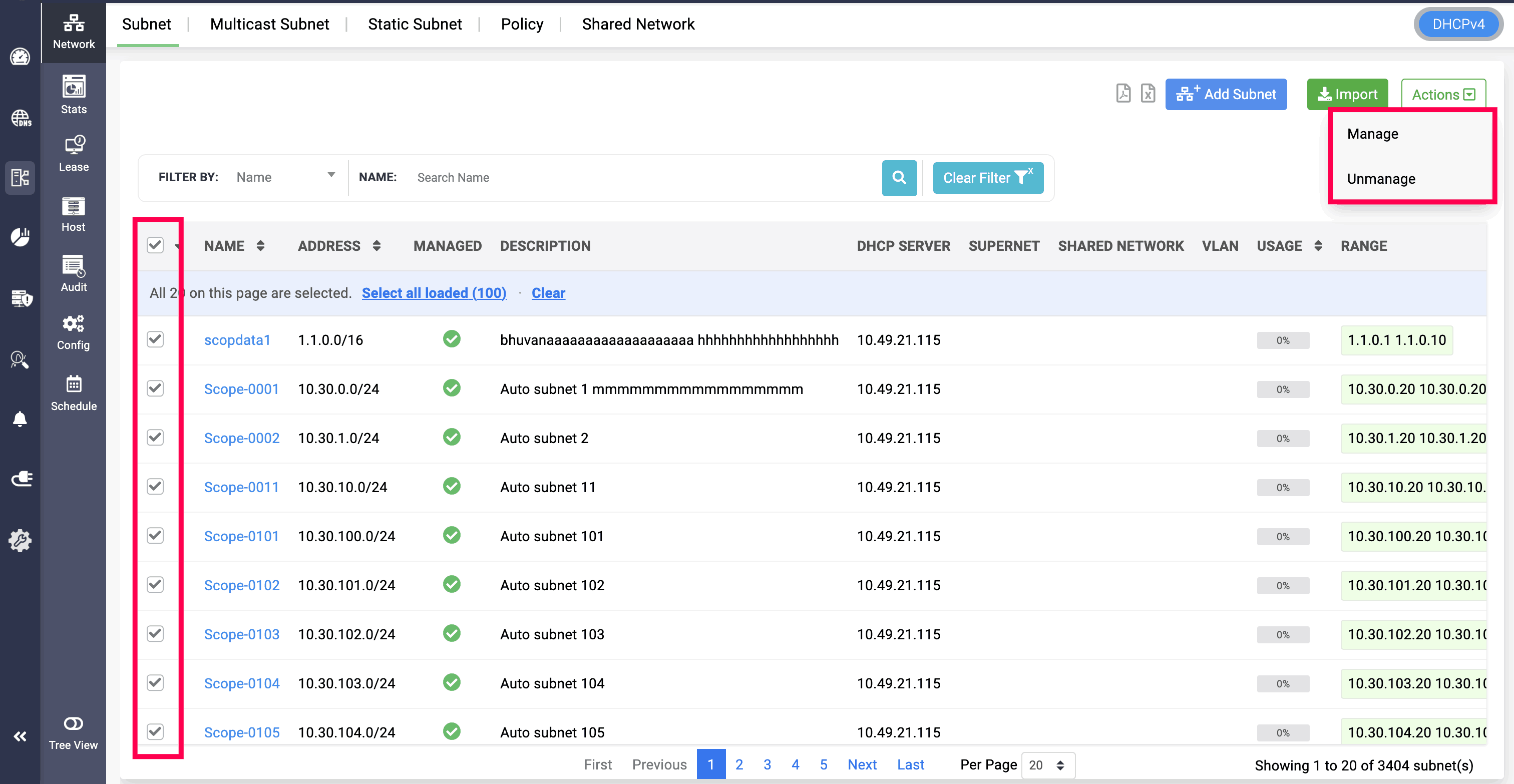1514x784 pixels.
Task: Click the search magnifier button
Action: coord(899,178)
